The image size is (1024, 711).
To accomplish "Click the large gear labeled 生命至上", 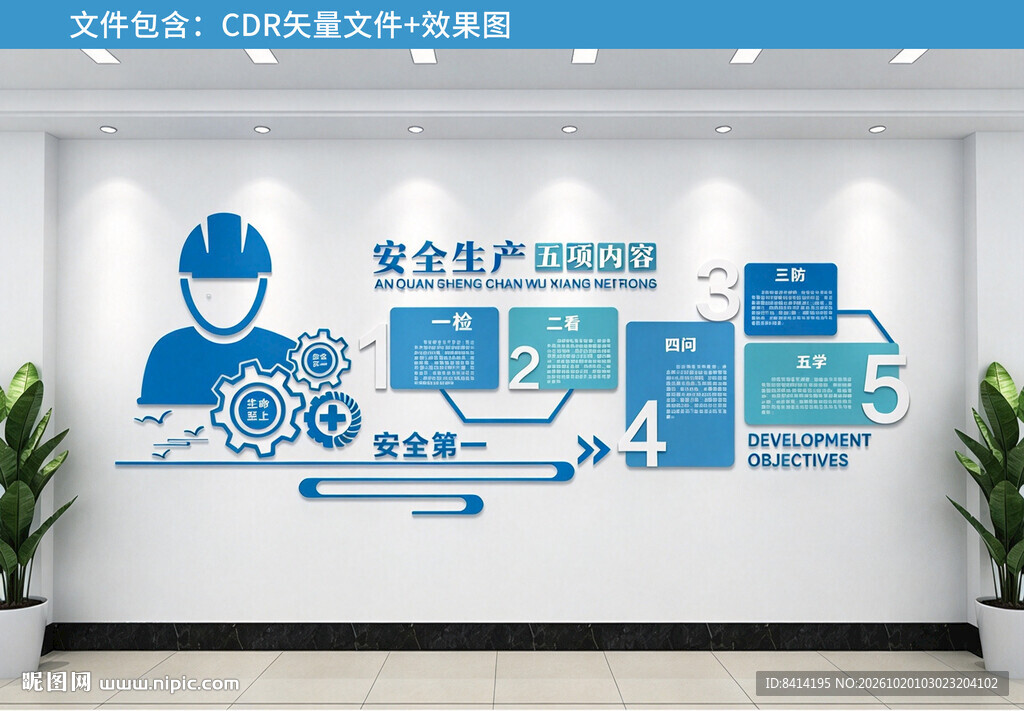I will [257, 408].
